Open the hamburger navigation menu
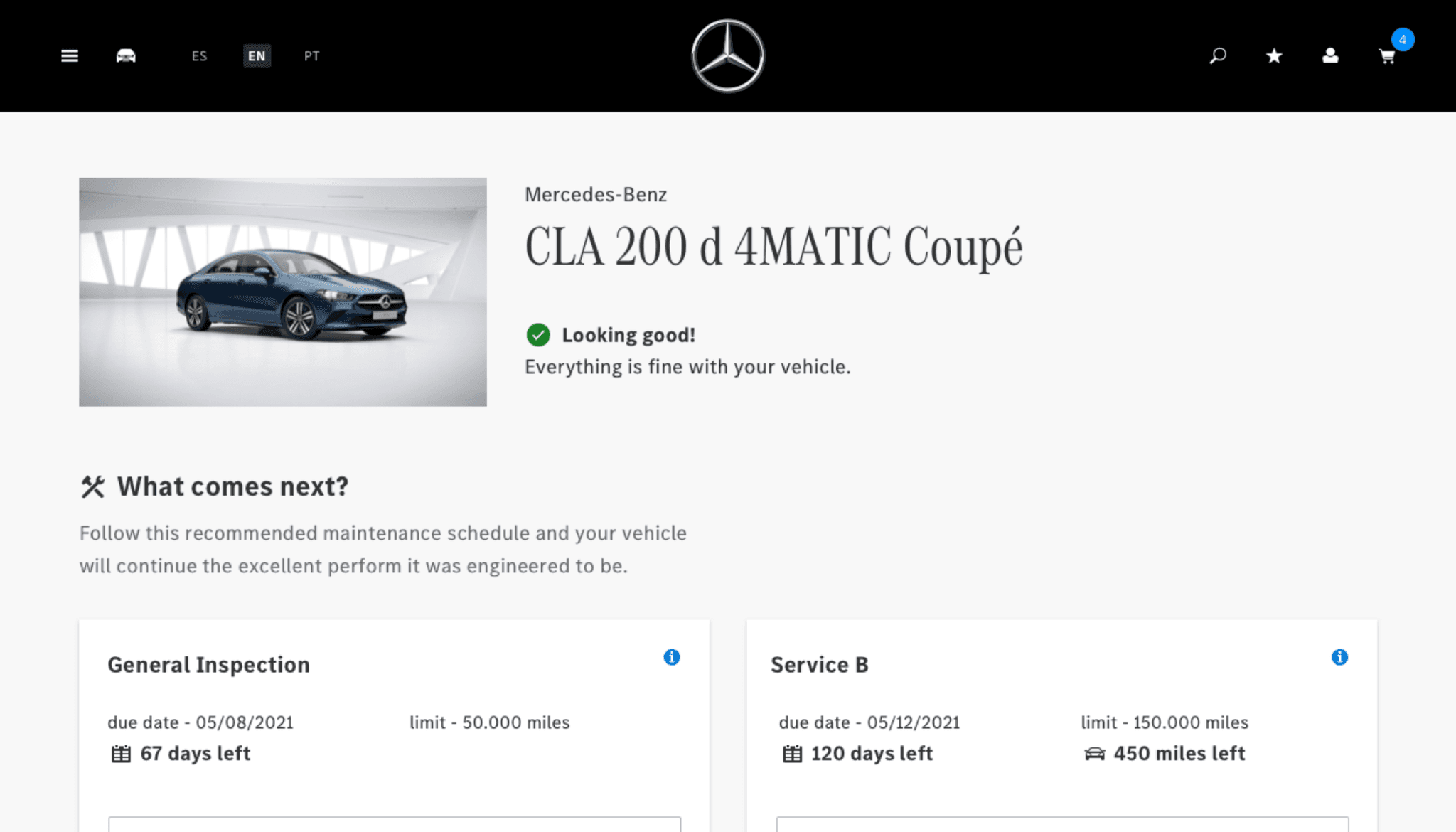The height and width of the screenshot is (832, 1456). pyautogui.click(x=70, y=55)
